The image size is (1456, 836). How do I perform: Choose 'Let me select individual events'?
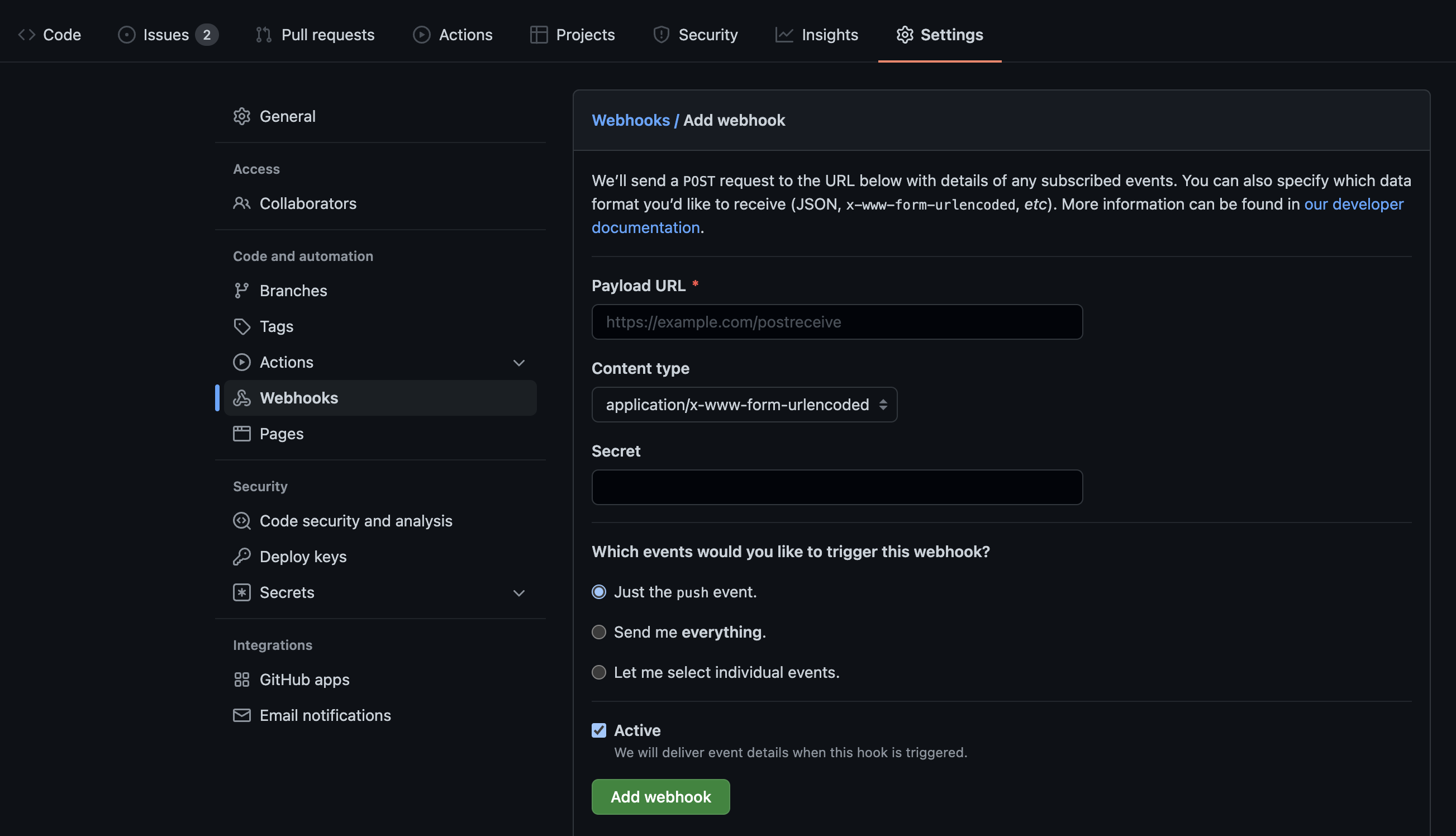pyautogui.click(x=598, y=672)
